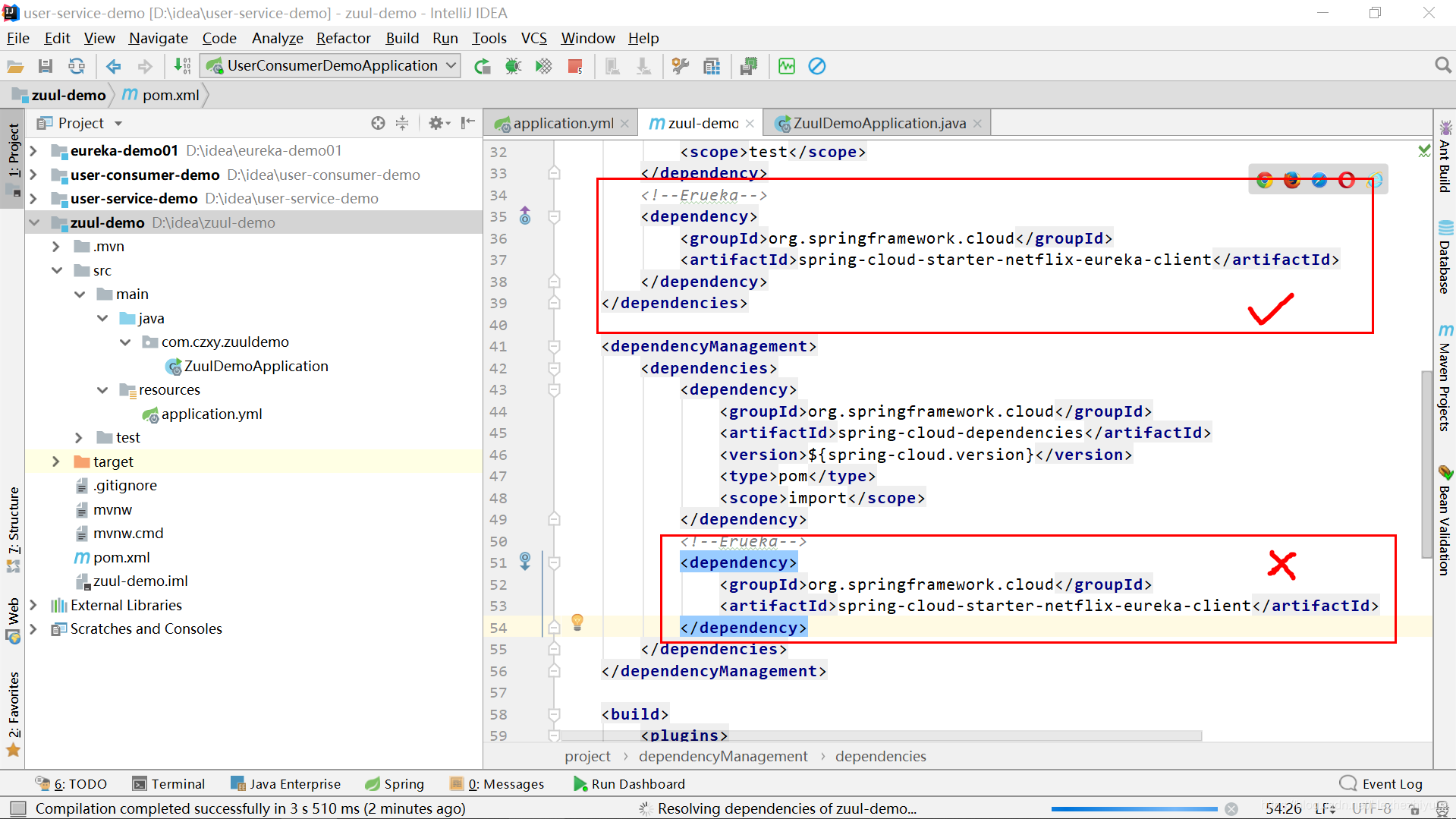The width and height of the screenshot is (1456, 819).
Task: Collapse all in Project panel
Action: click(402, 123)
